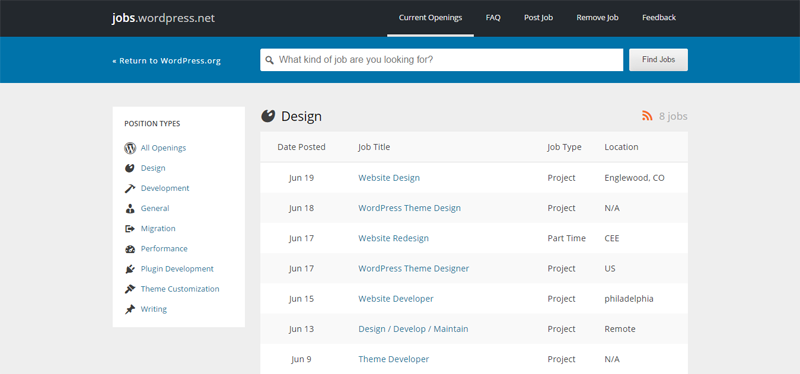Click the Job Type column header
This screenshot has height=374, width=800.
coord(564,147)
